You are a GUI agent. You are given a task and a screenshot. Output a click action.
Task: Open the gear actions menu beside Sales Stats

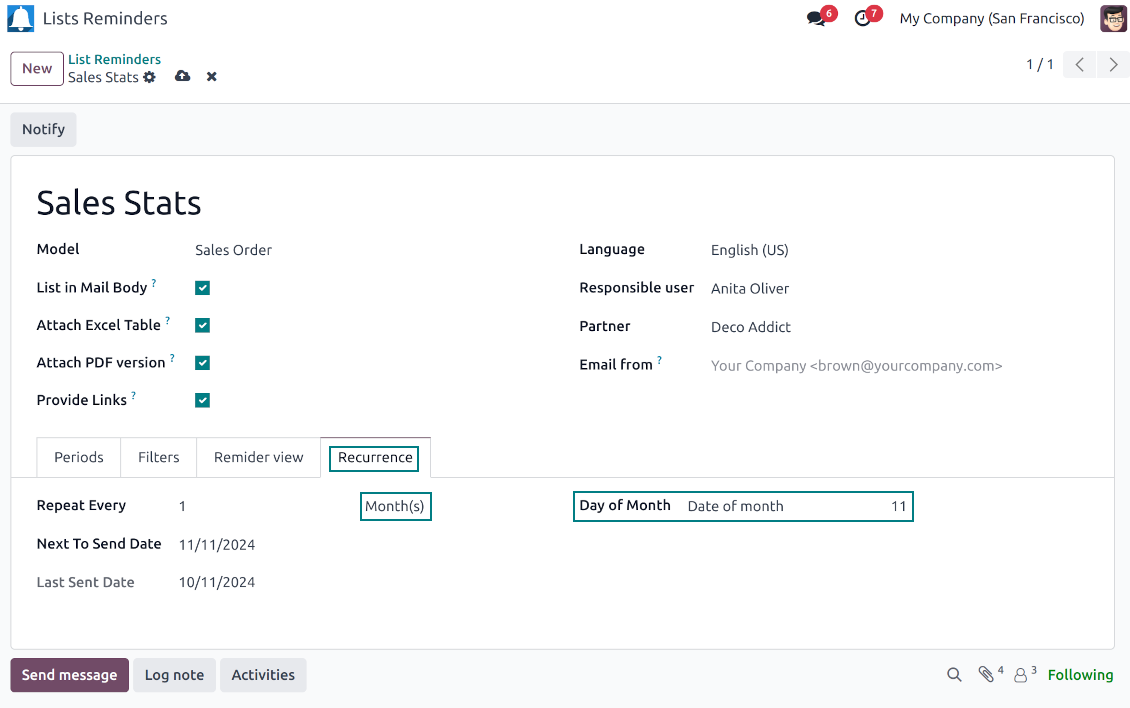150,77
